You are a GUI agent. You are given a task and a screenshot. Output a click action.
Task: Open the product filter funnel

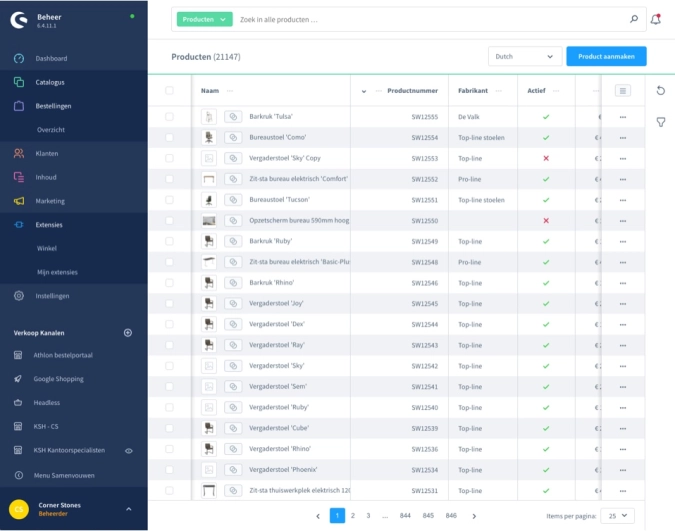(661, 122)
